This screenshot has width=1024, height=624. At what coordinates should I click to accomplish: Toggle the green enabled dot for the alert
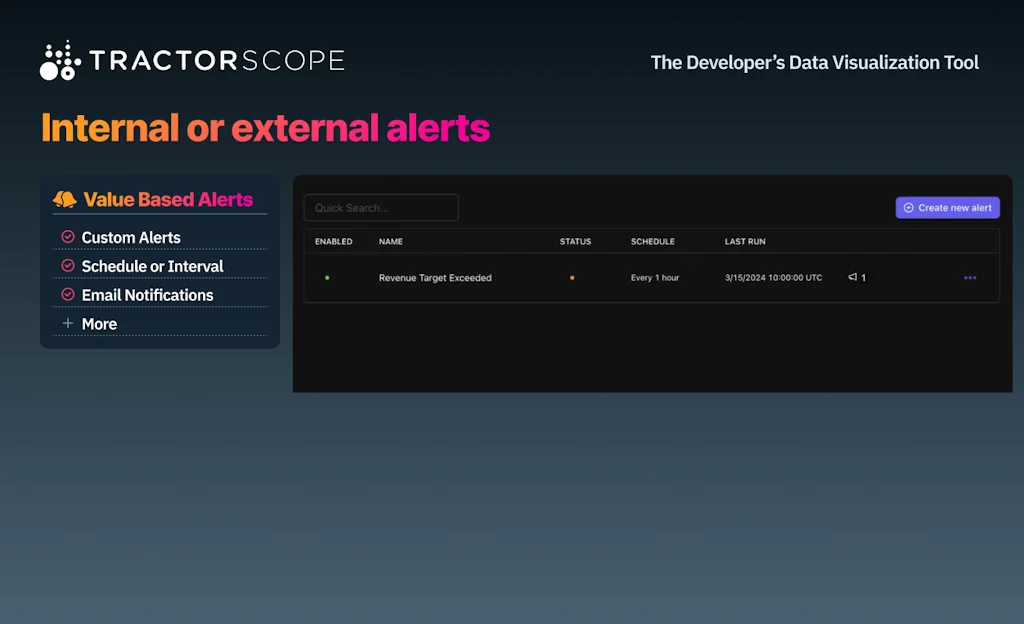pyautogui.click(x=327, y=278)
